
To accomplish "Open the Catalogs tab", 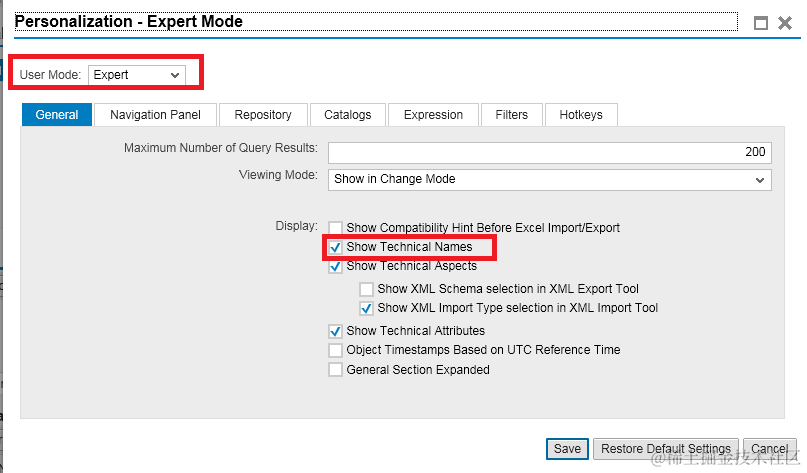I will pos(347,115).
